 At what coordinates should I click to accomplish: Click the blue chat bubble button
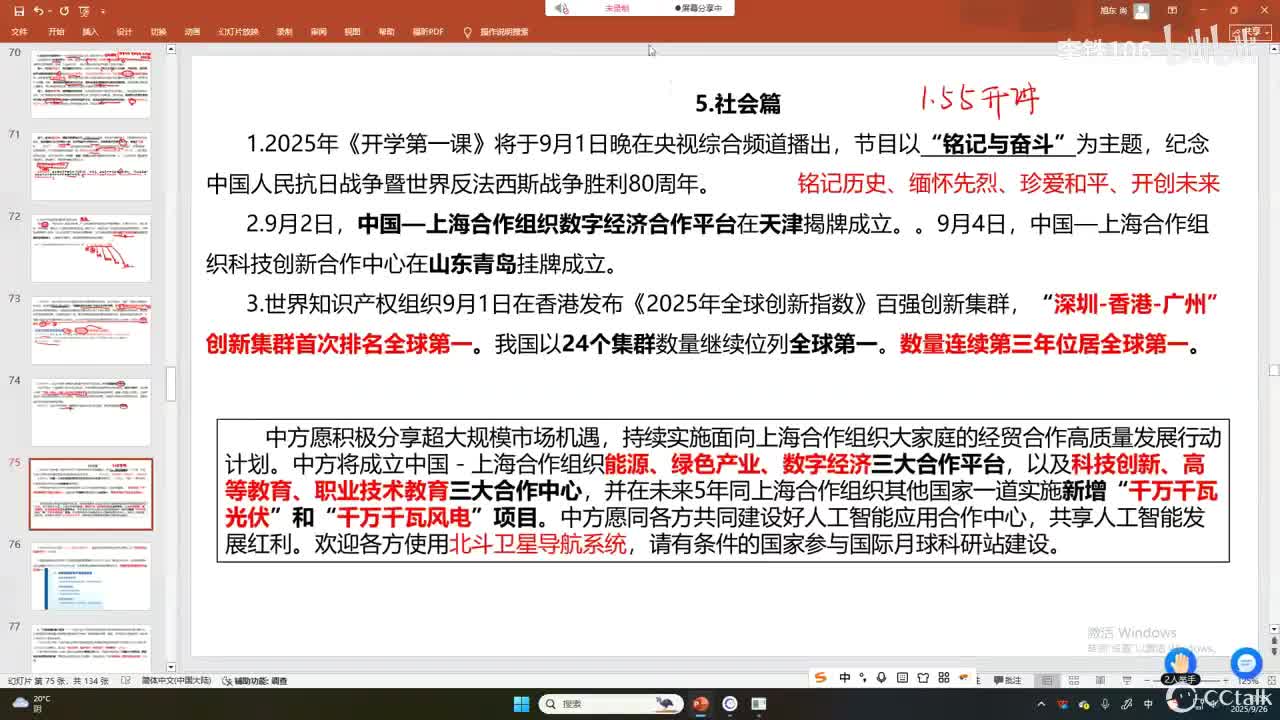click(1246, 662)
